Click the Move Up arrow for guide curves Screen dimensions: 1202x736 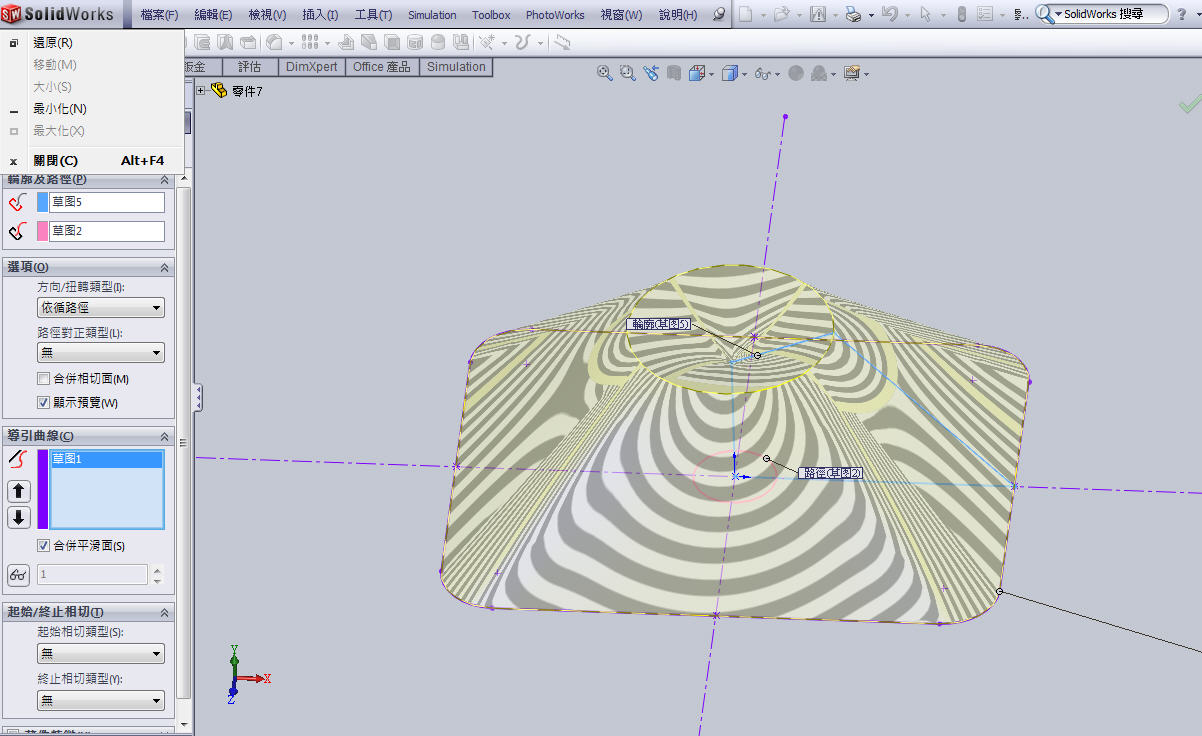click(x=19, y=491)
